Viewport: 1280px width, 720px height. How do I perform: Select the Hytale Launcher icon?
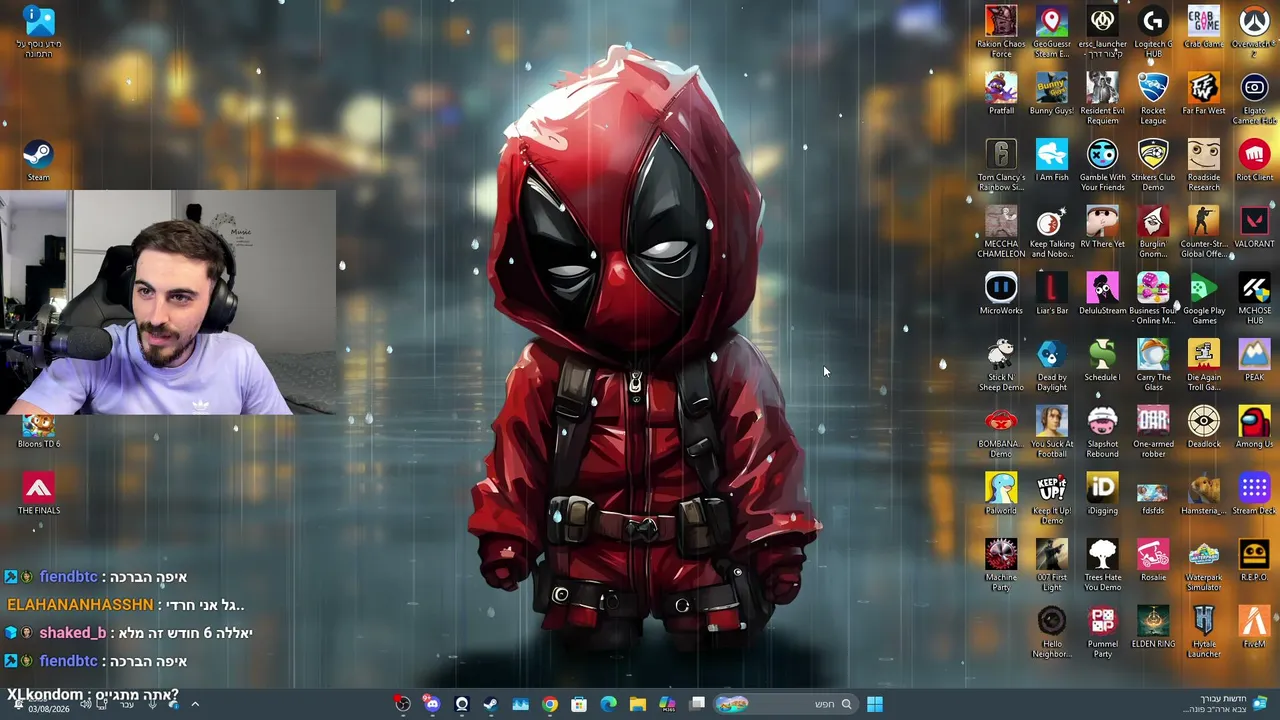coord(1204,632)
